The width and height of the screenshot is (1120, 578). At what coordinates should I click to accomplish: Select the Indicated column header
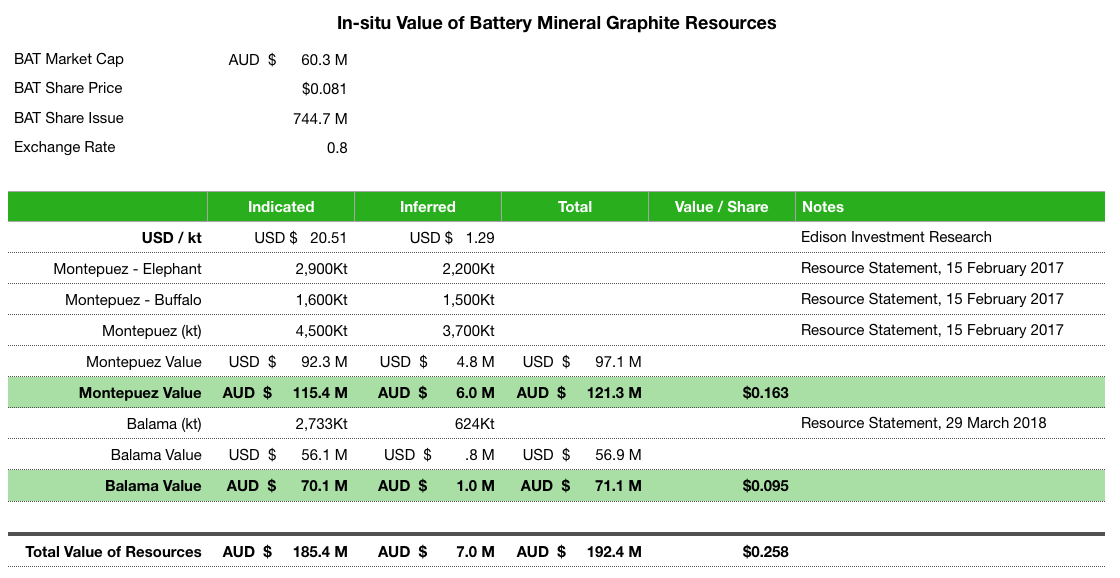tap(281, 206)
